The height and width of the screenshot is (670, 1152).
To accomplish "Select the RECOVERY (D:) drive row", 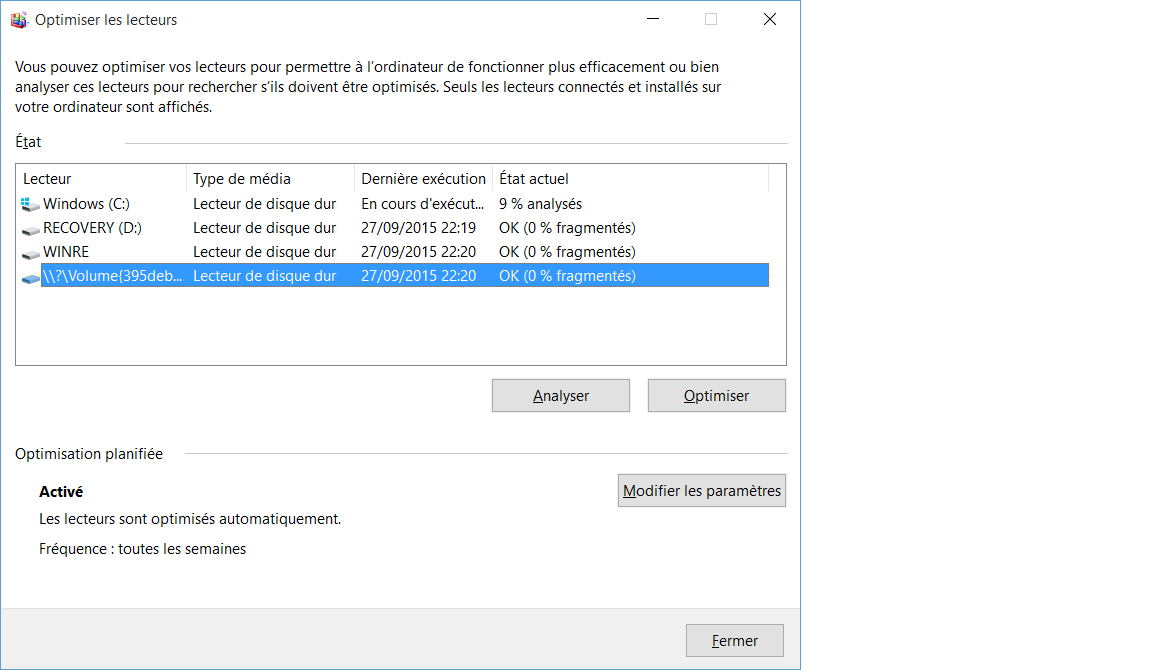I will [395, 228].
